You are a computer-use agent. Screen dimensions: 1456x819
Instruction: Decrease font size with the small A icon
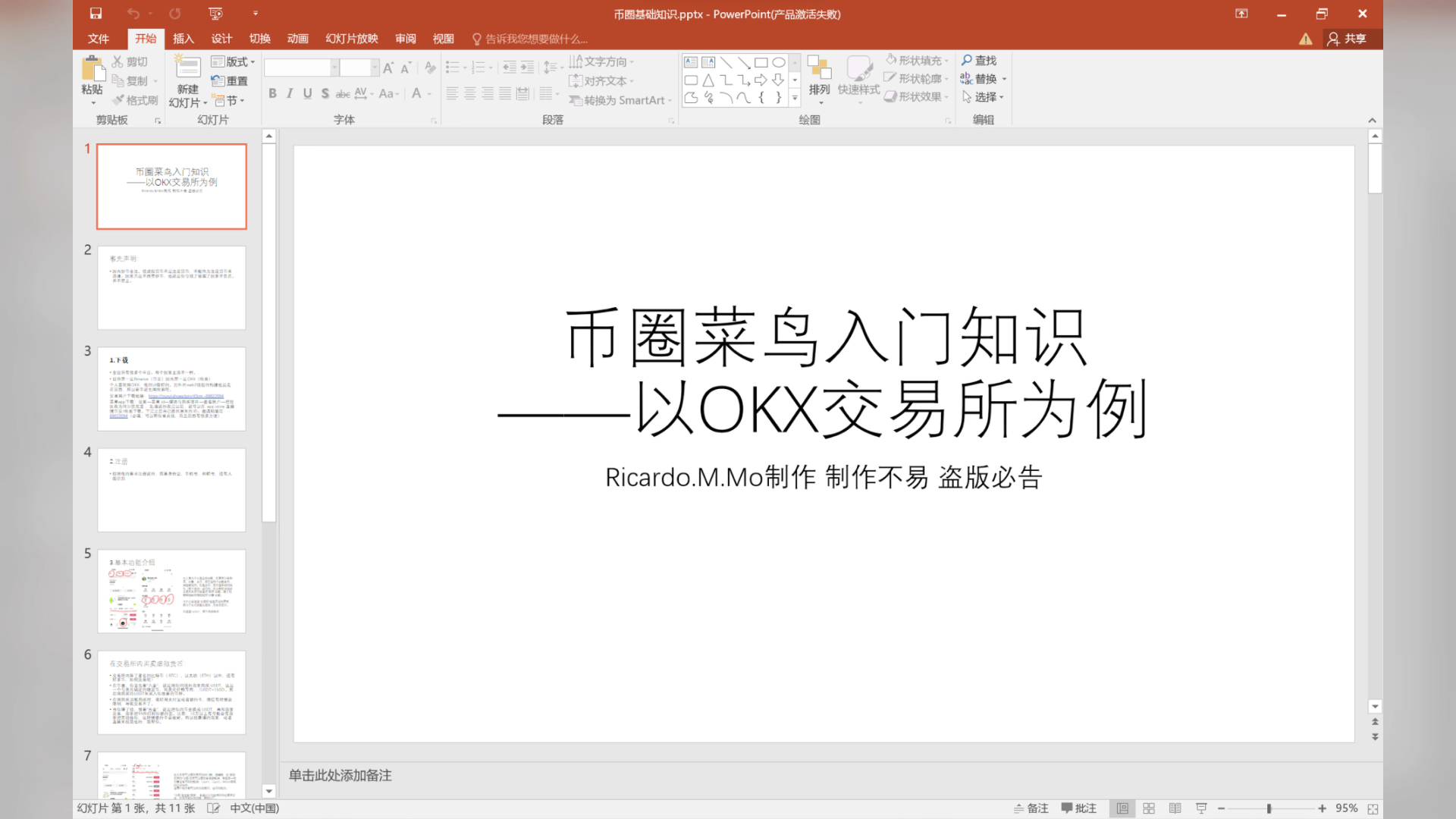pyautogui.click(x=406, y=68)
